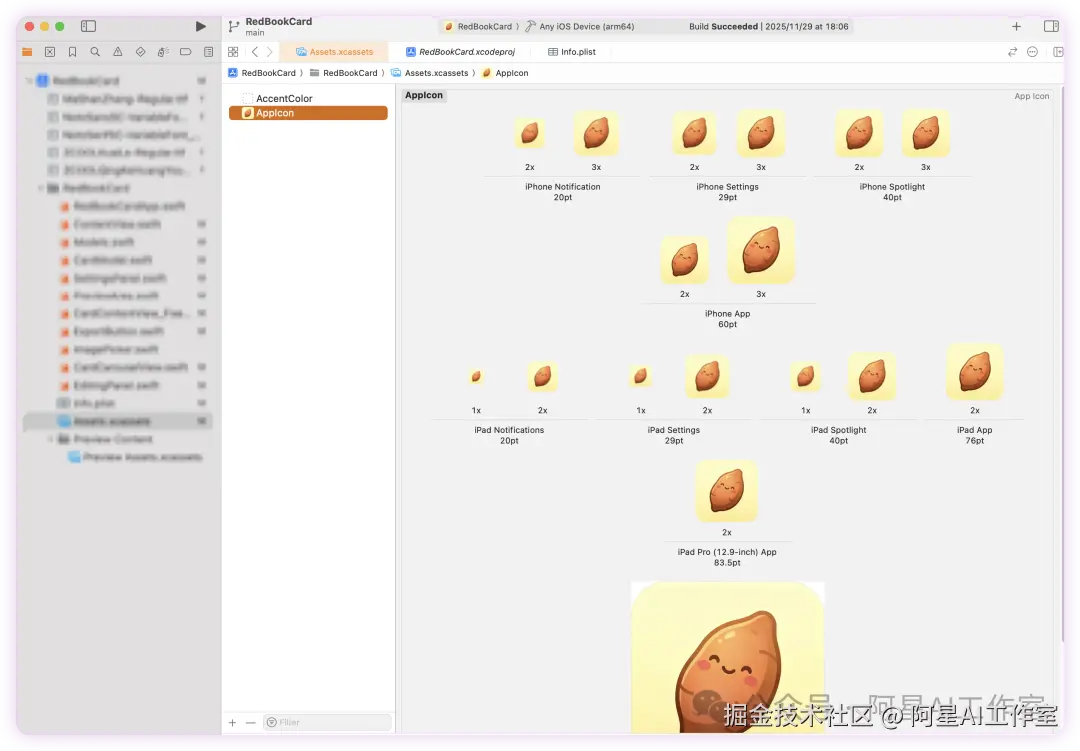Toggle the navigator sidebar panel
The height and width of the screenshot is (751, 1080).
88,26
